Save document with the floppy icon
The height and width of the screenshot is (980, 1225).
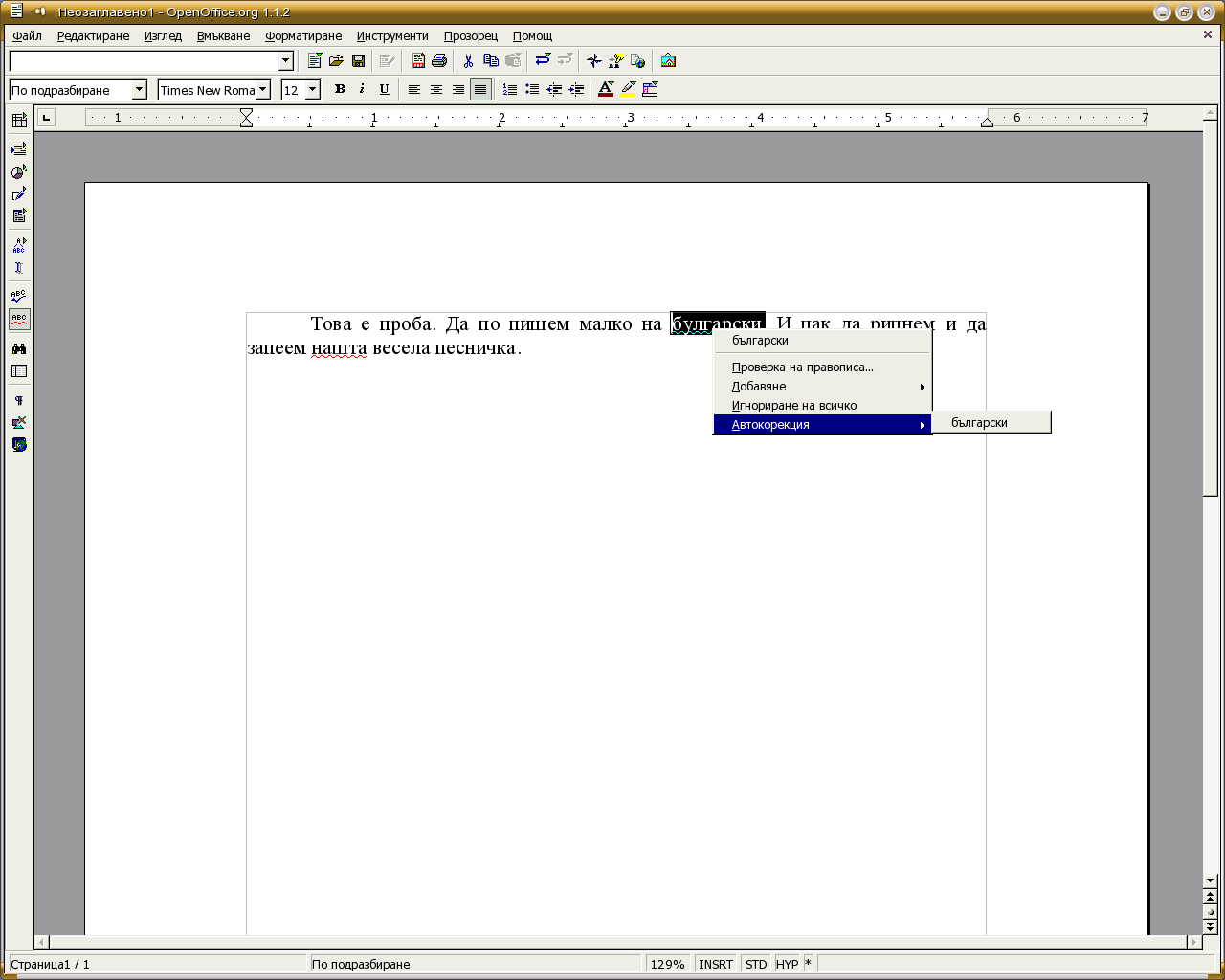click(358, 60)
